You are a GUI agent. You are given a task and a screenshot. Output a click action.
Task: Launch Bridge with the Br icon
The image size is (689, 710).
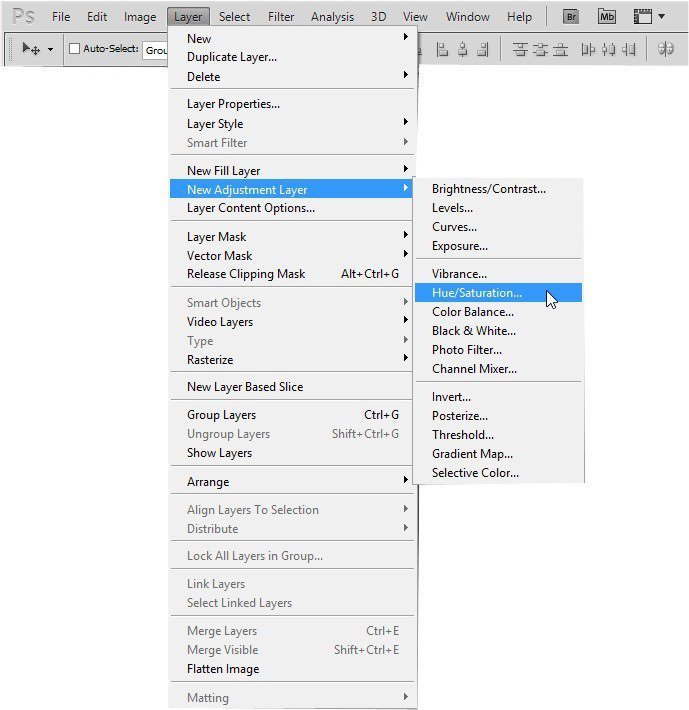(x=571, y=17)
